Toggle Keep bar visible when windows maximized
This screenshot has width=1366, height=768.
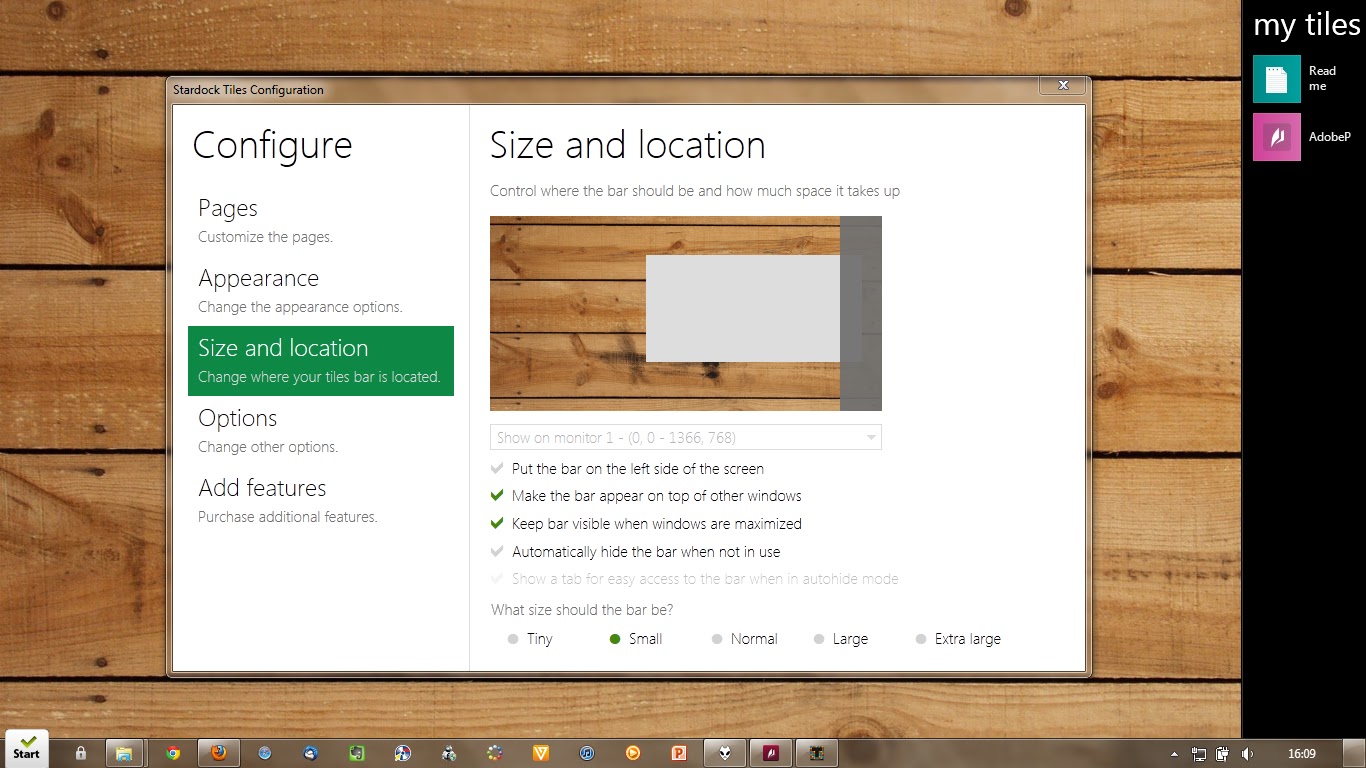(x=646, y=524)
